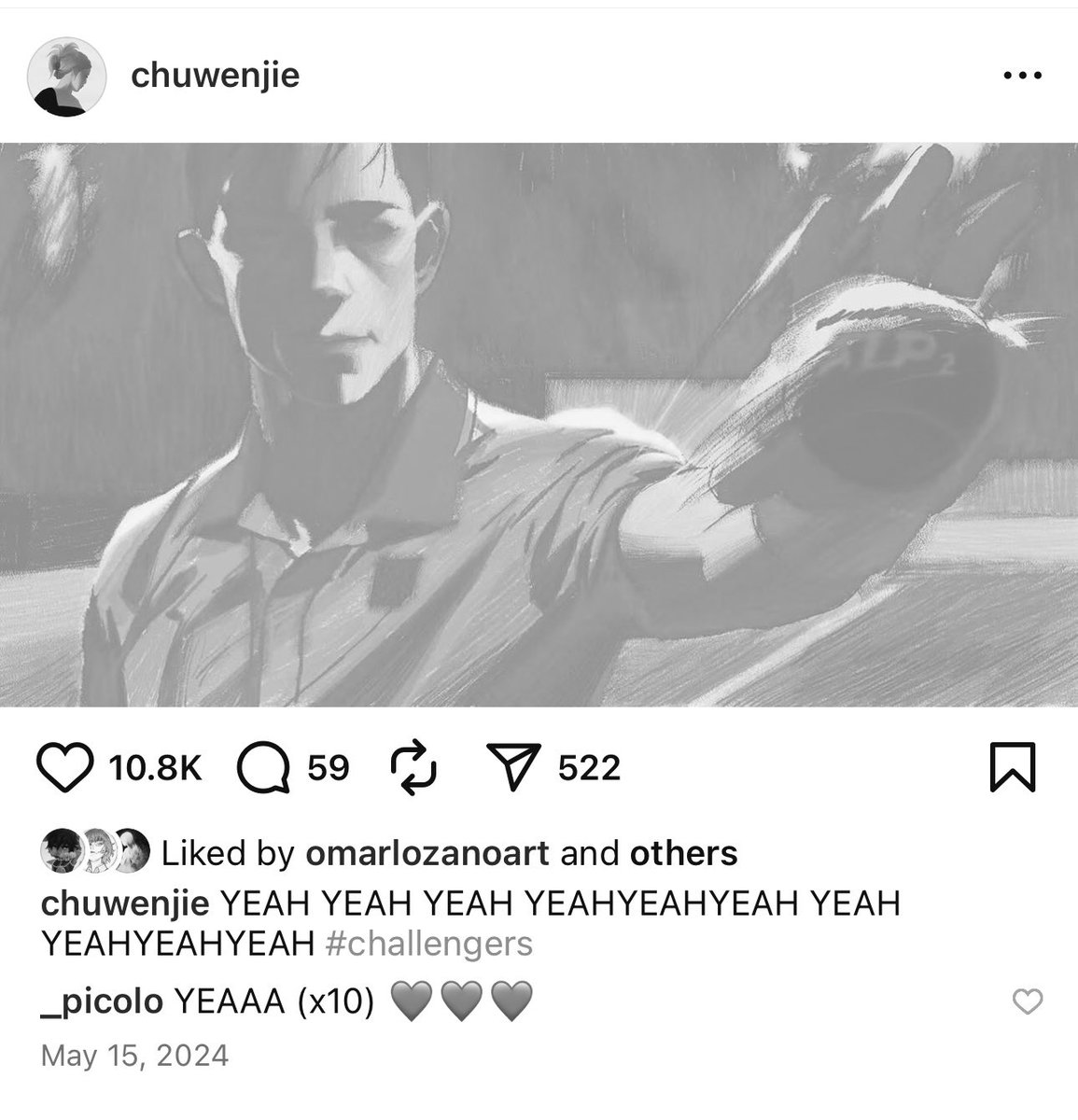The image size is (1078, 1120).
Task: Click the 10.8K likes count
Action: [154, 769]
